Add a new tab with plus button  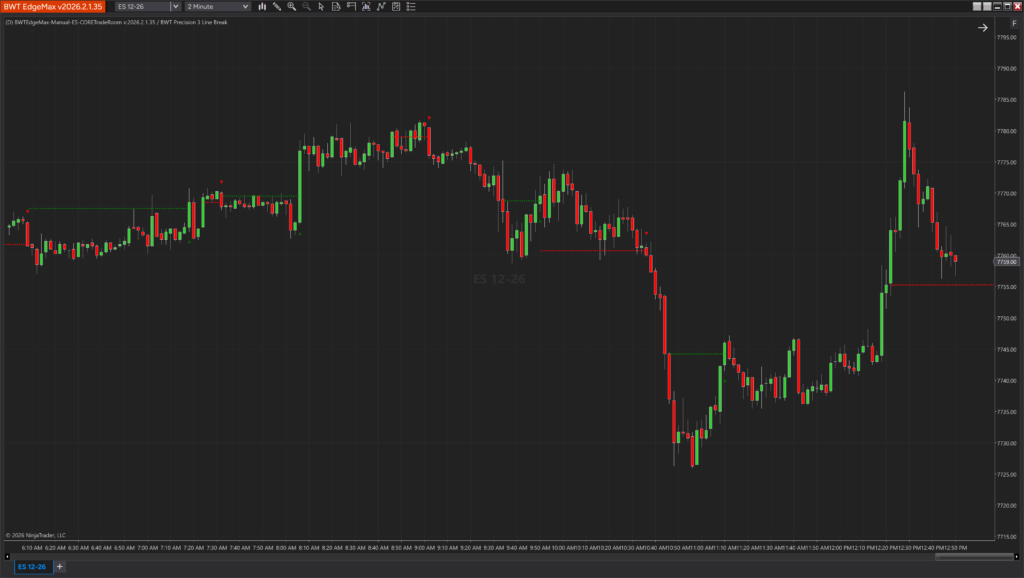59,567
